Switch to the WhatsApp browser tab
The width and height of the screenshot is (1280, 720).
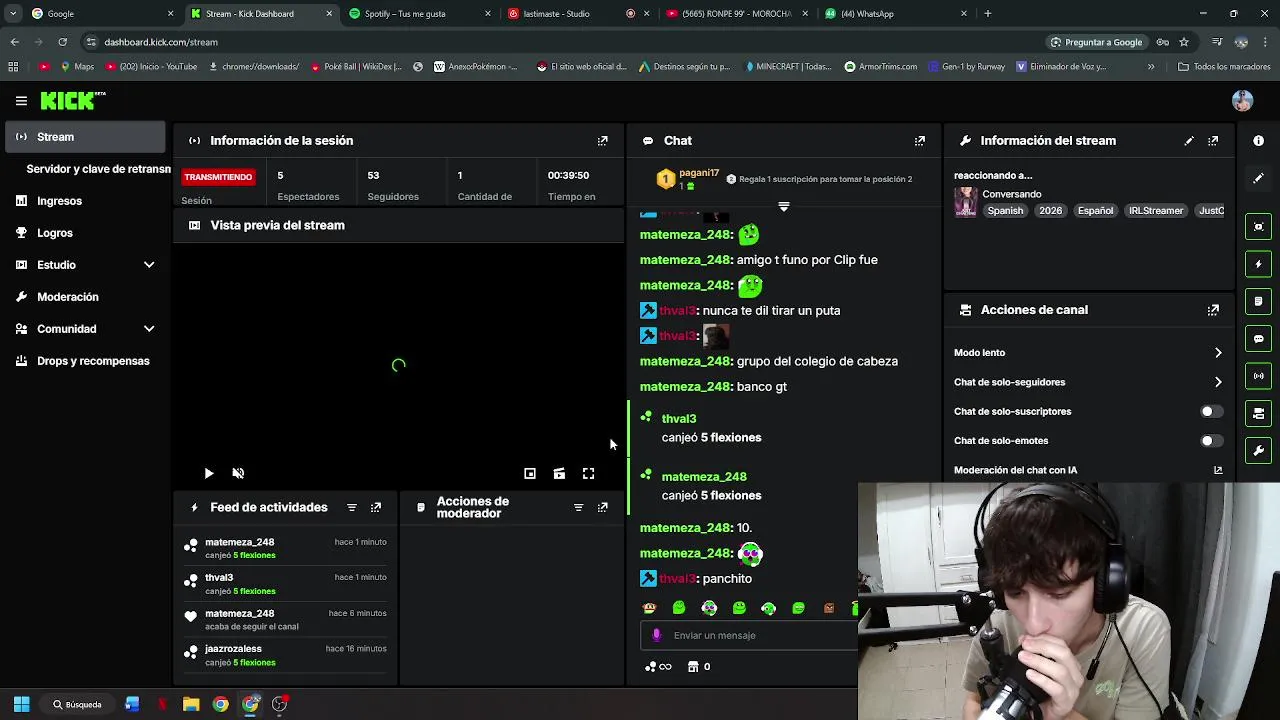pos(896,14)
